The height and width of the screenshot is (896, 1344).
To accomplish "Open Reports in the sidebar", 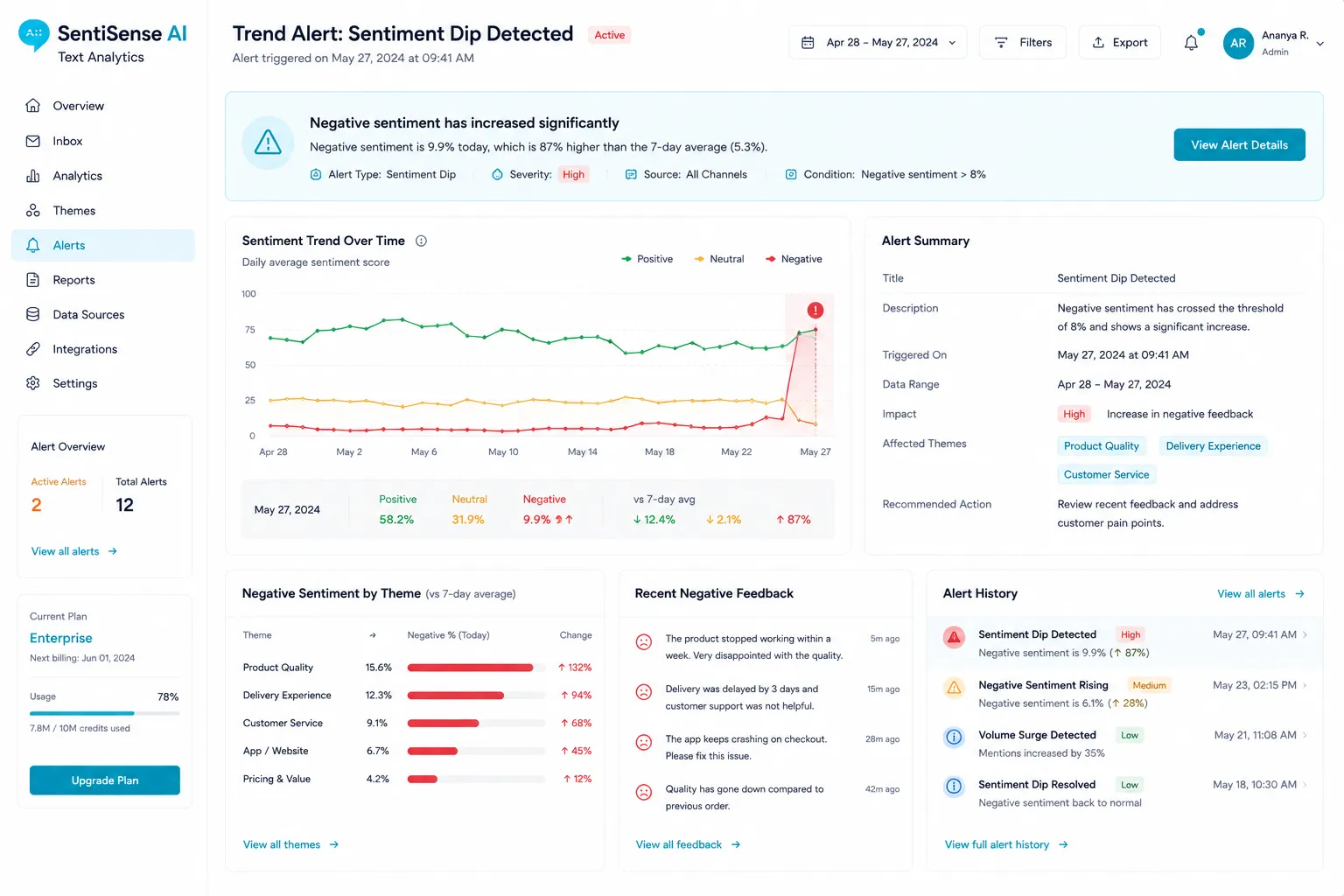I will click(103, 280).
